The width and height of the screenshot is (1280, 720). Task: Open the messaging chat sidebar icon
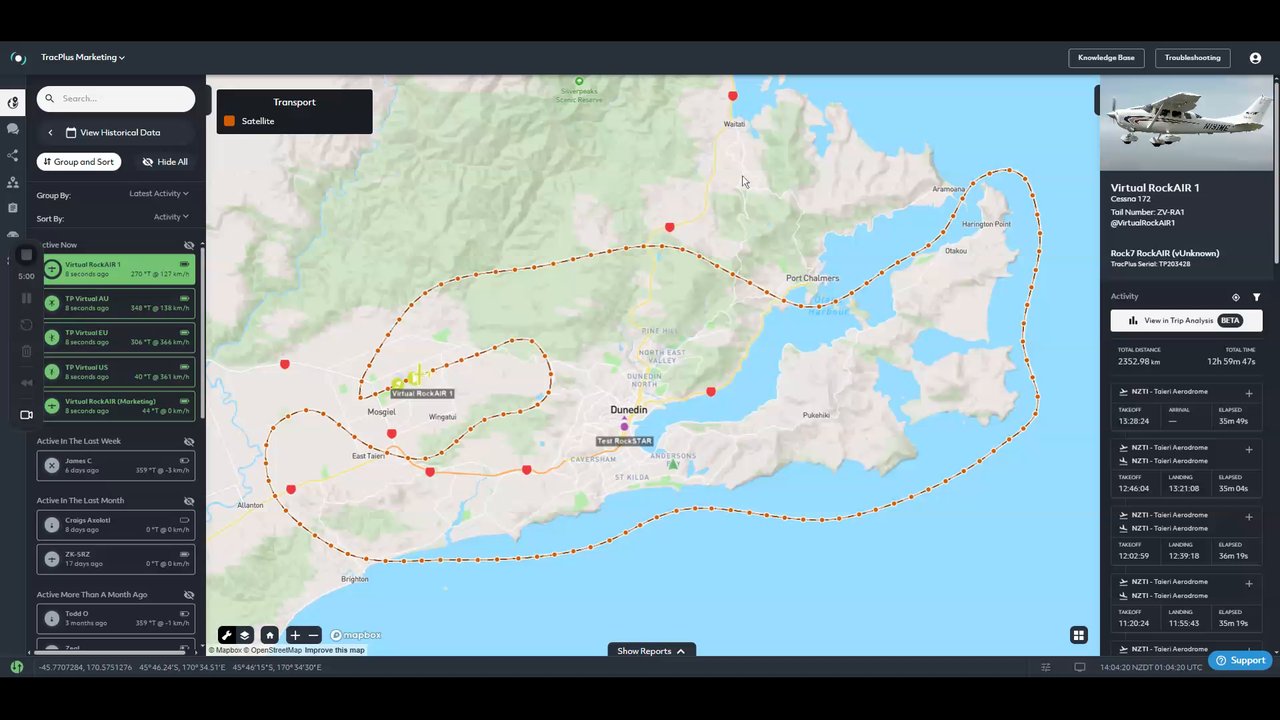point(13,129)
